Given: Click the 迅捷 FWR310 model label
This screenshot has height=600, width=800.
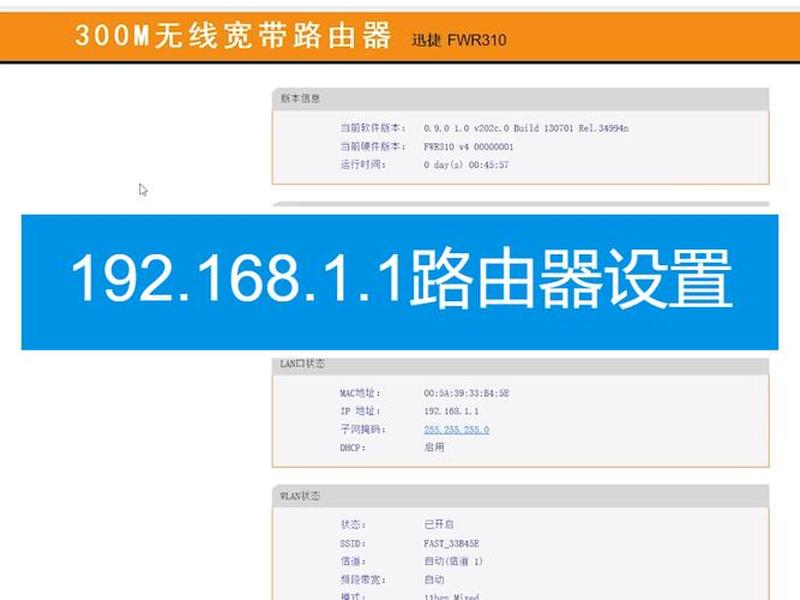Looking at the screenshot, I should [x=459, y=40].
